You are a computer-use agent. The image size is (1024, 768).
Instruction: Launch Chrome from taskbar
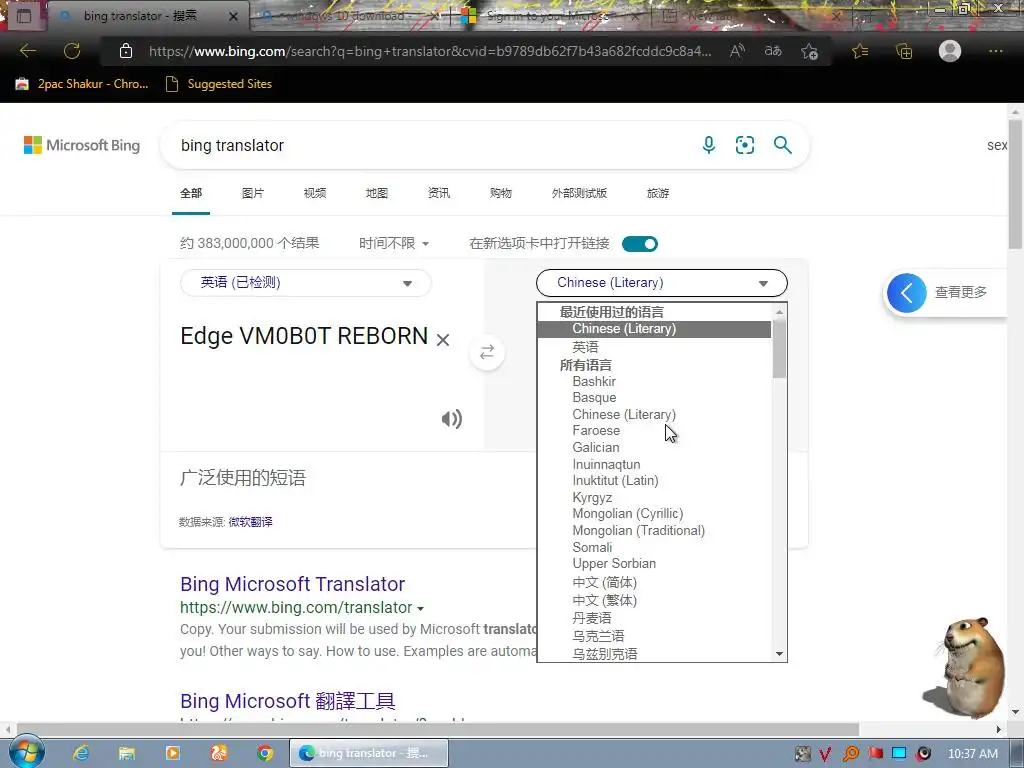[264, 754]
